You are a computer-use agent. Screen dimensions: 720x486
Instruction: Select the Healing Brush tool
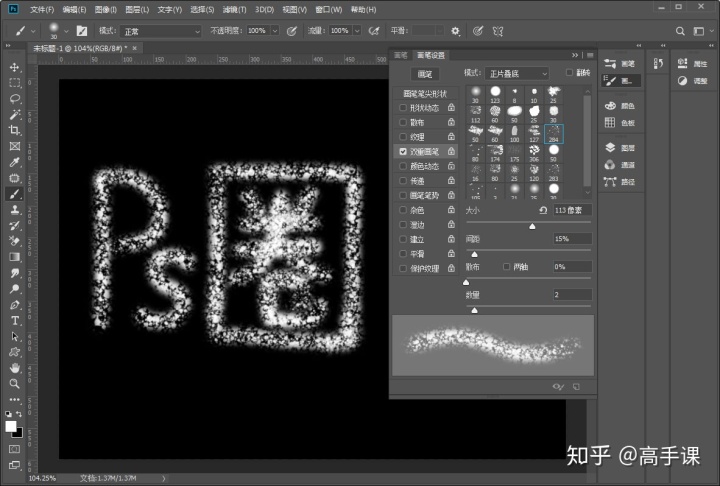15,178
